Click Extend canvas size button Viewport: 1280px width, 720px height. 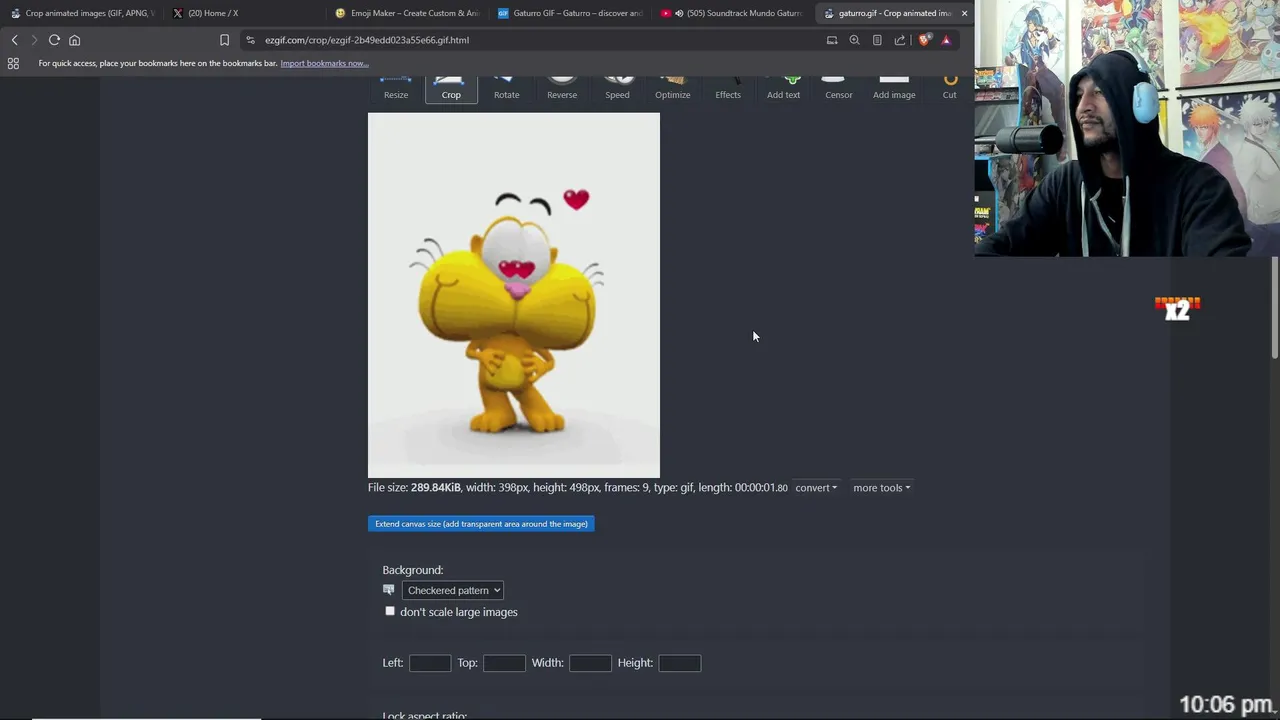[x=481, y=524]
